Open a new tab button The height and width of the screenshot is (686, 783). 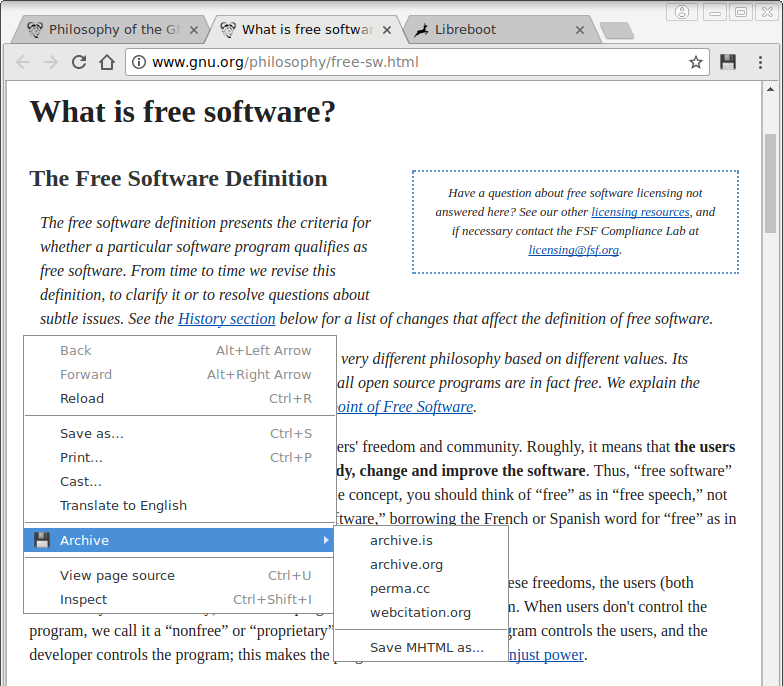(617, 30)
